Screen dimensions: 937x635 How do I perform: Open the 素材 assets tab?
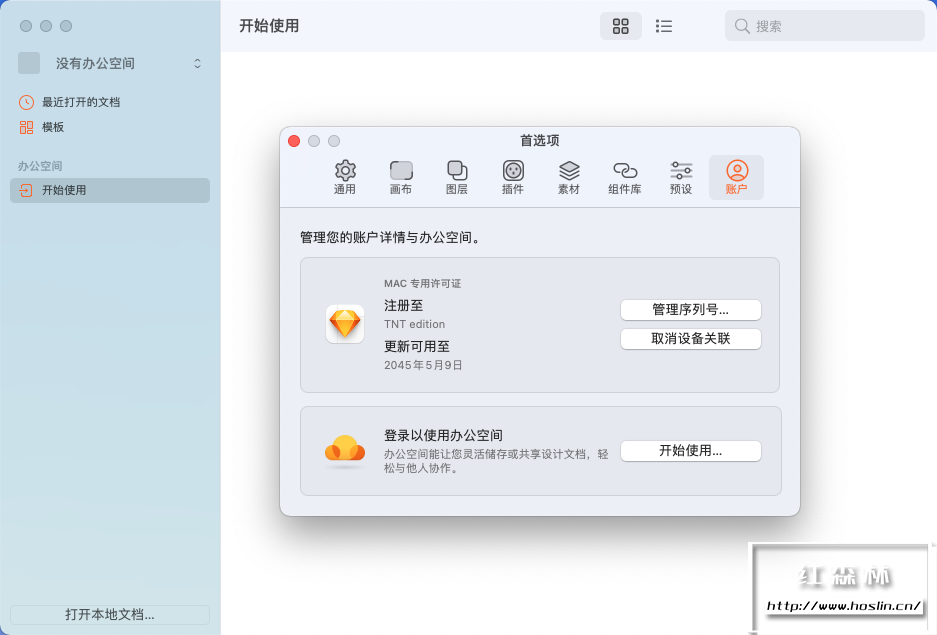[569, 177]
